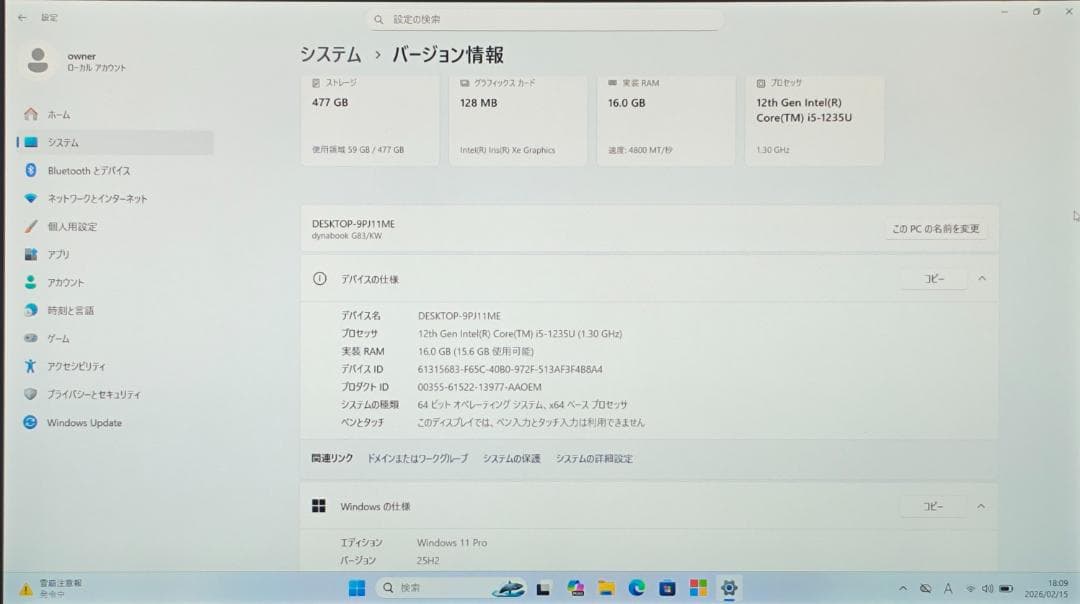The image size is (1080, 604).
Task: Open Microsoft Store from the taskbar
Action: (x=667, y=589)
